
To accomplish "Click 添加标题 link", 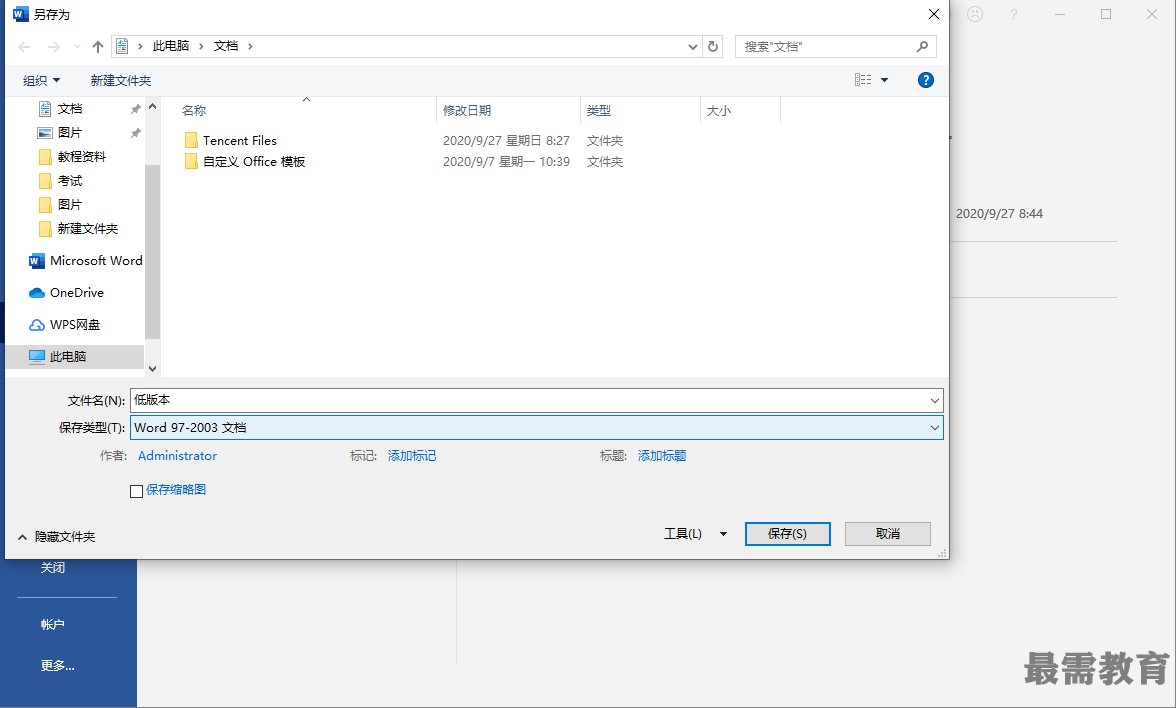I will point(662,456).
